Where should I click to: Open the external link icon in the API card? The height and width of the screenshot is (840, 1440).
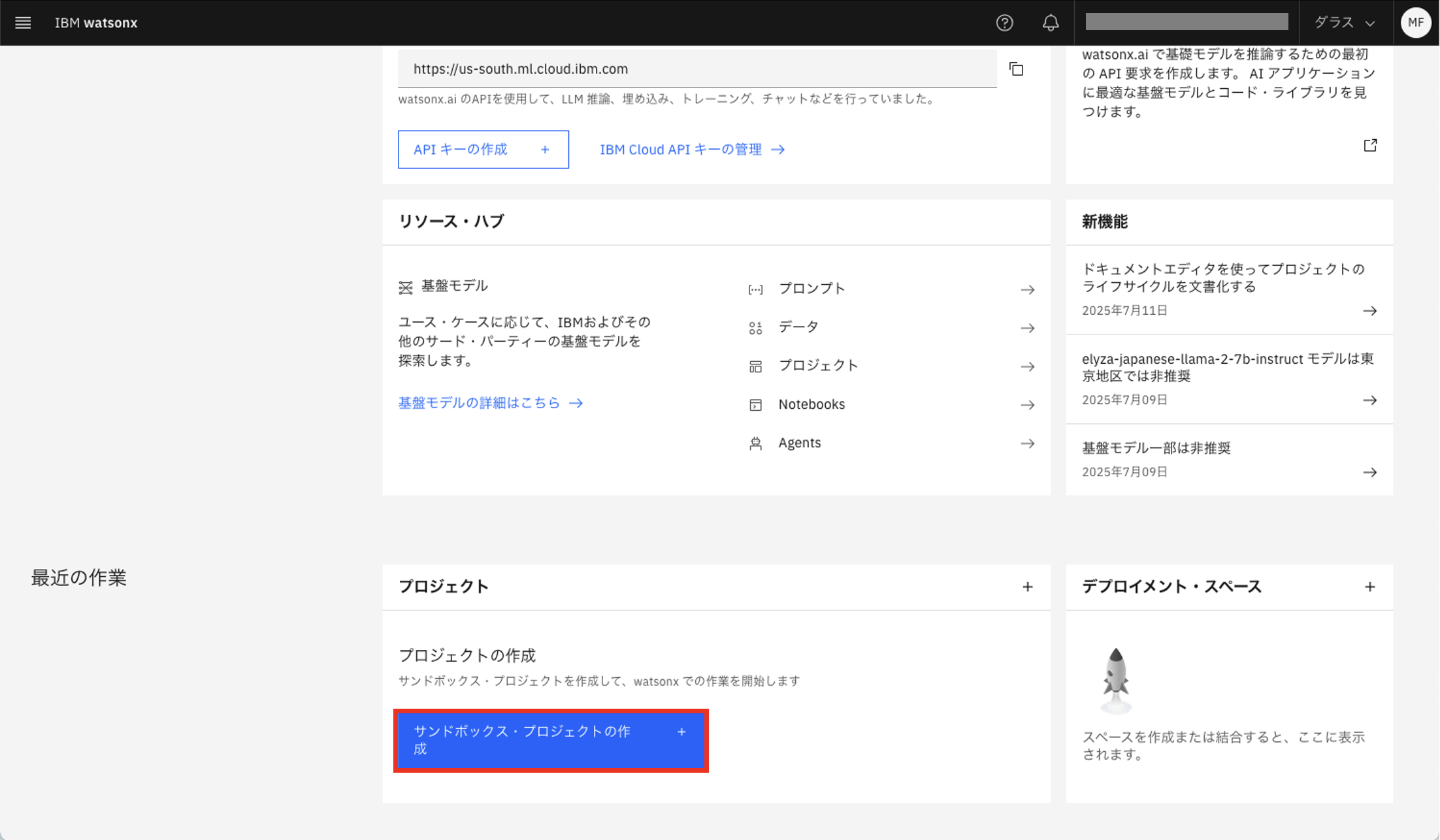point(1370,145)
